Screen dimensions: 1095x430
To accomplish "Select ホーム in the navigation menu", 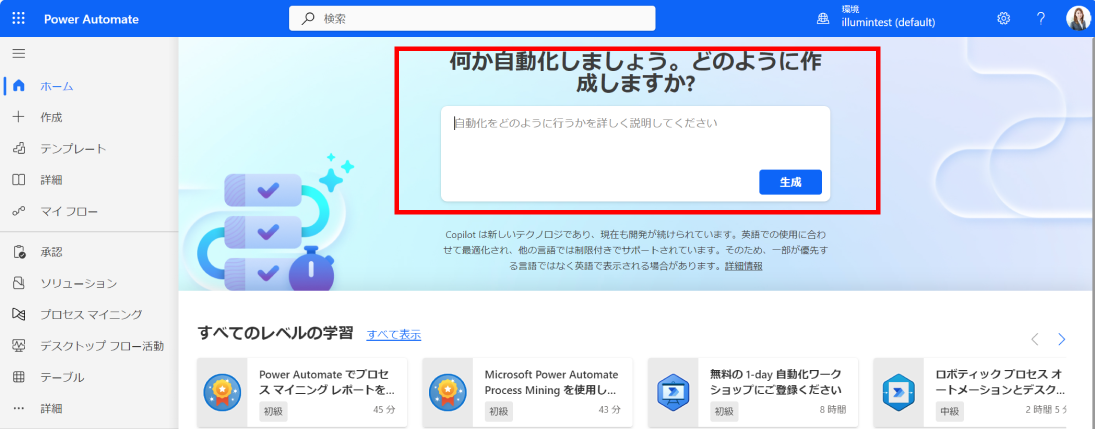I will (57, 87).
